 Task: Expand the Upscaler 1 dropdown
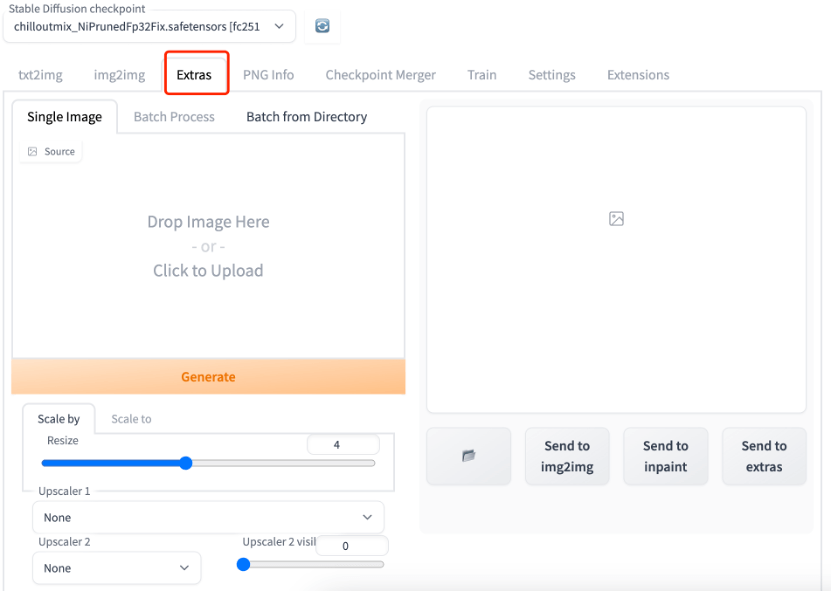pyautogui.click(x=208, y=517)
